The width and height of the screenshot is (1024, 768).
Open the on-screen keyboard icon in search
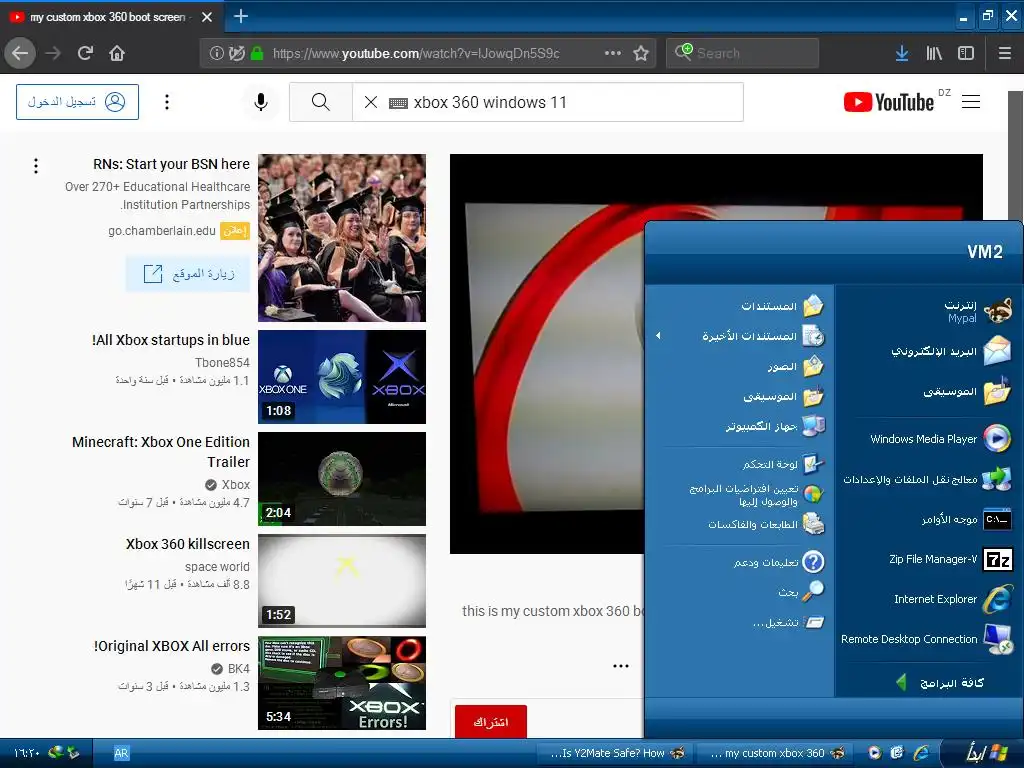coord(398,103)
